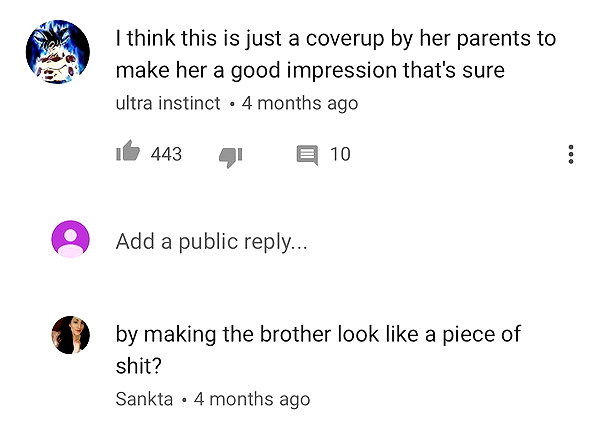The height and width of the screenshot is (429, 600).
Task: Click the purple default user avatar
Action: (70, 239)
